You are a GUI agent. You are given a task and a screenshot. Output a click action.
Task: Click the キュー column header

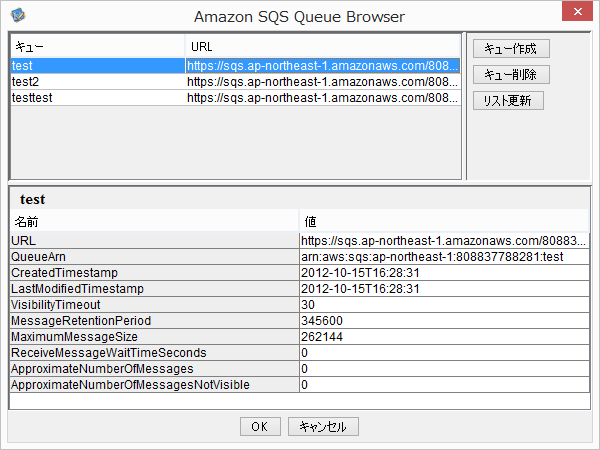point(97,46)
